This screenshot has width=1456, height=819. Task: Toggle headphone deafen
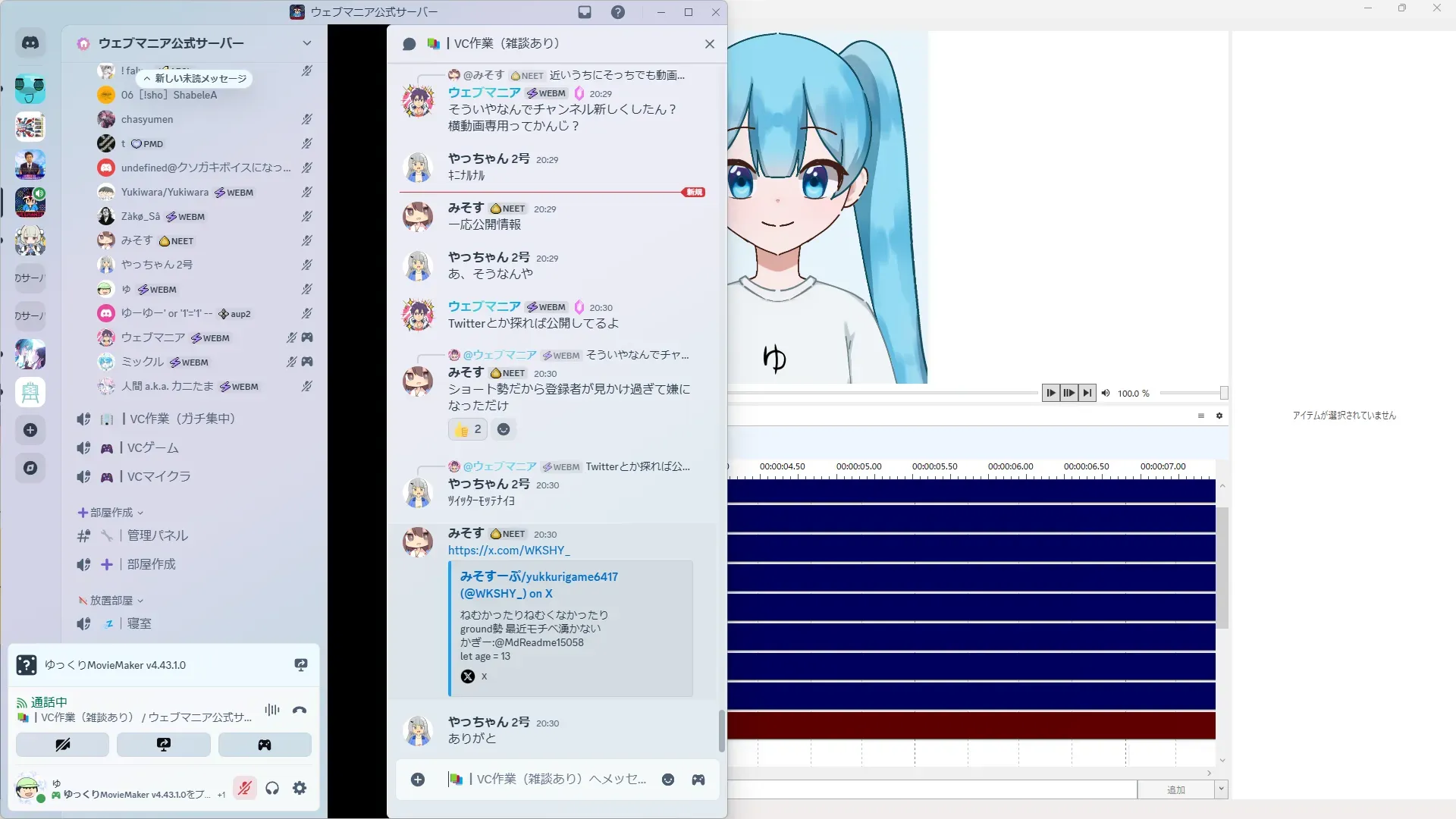point(272,789)
